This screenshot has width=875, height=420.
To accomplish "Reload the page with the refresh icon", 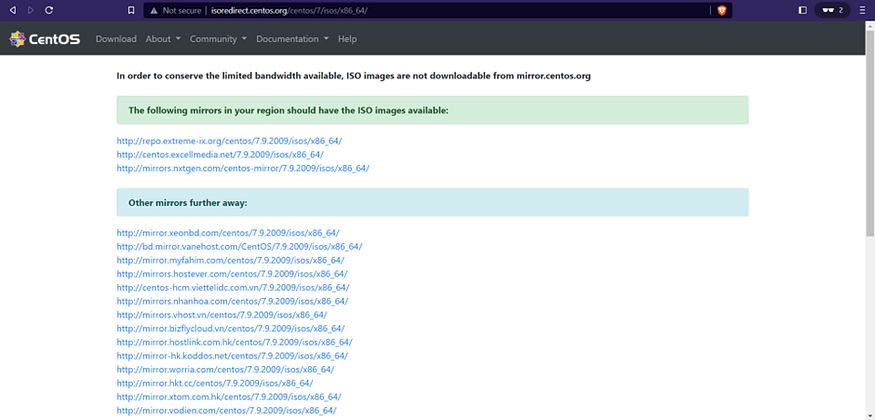I will (x=49, y=10).
